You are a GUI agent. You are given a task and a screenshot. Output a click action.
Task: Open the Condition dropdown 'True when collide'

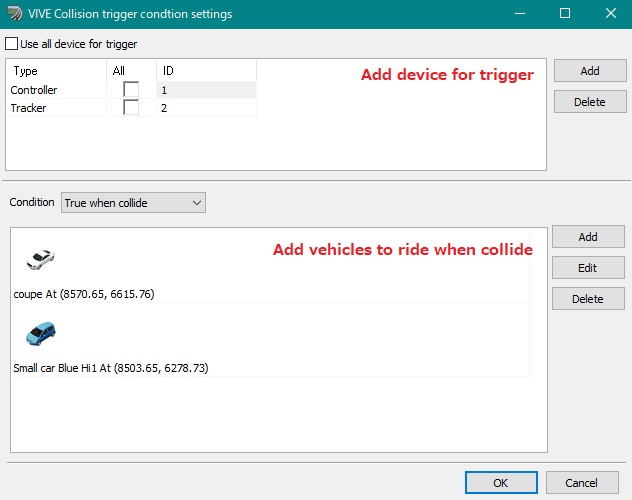(x=133, y=203)
